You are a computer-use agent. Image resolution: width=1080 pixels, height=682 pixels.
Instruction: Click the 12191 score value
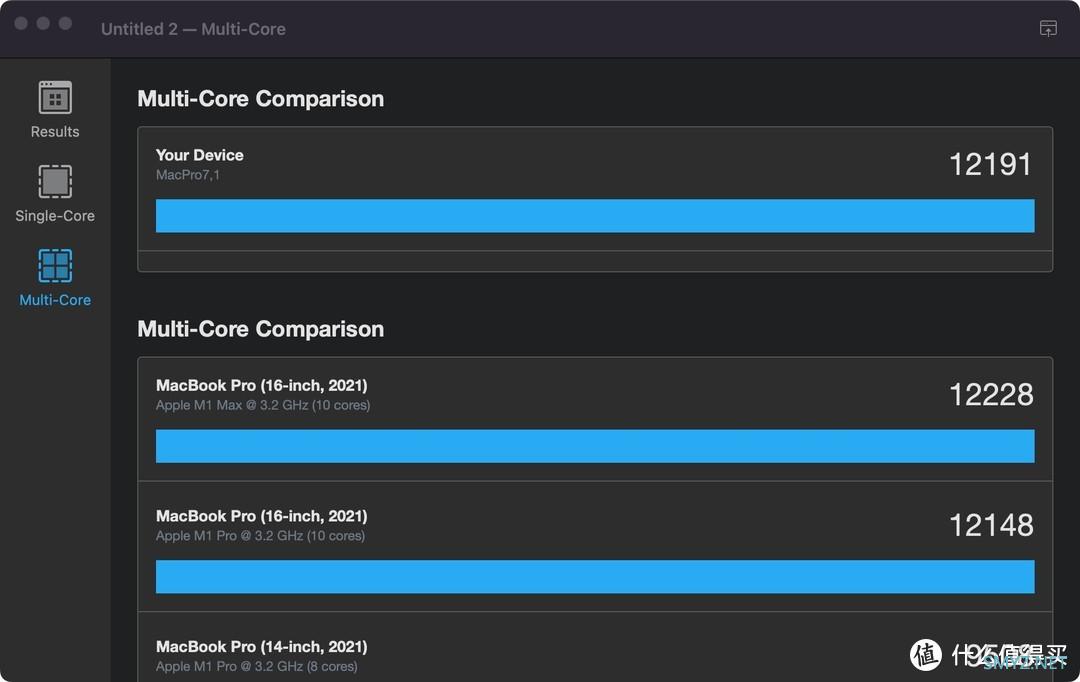(x=990, y=164)
